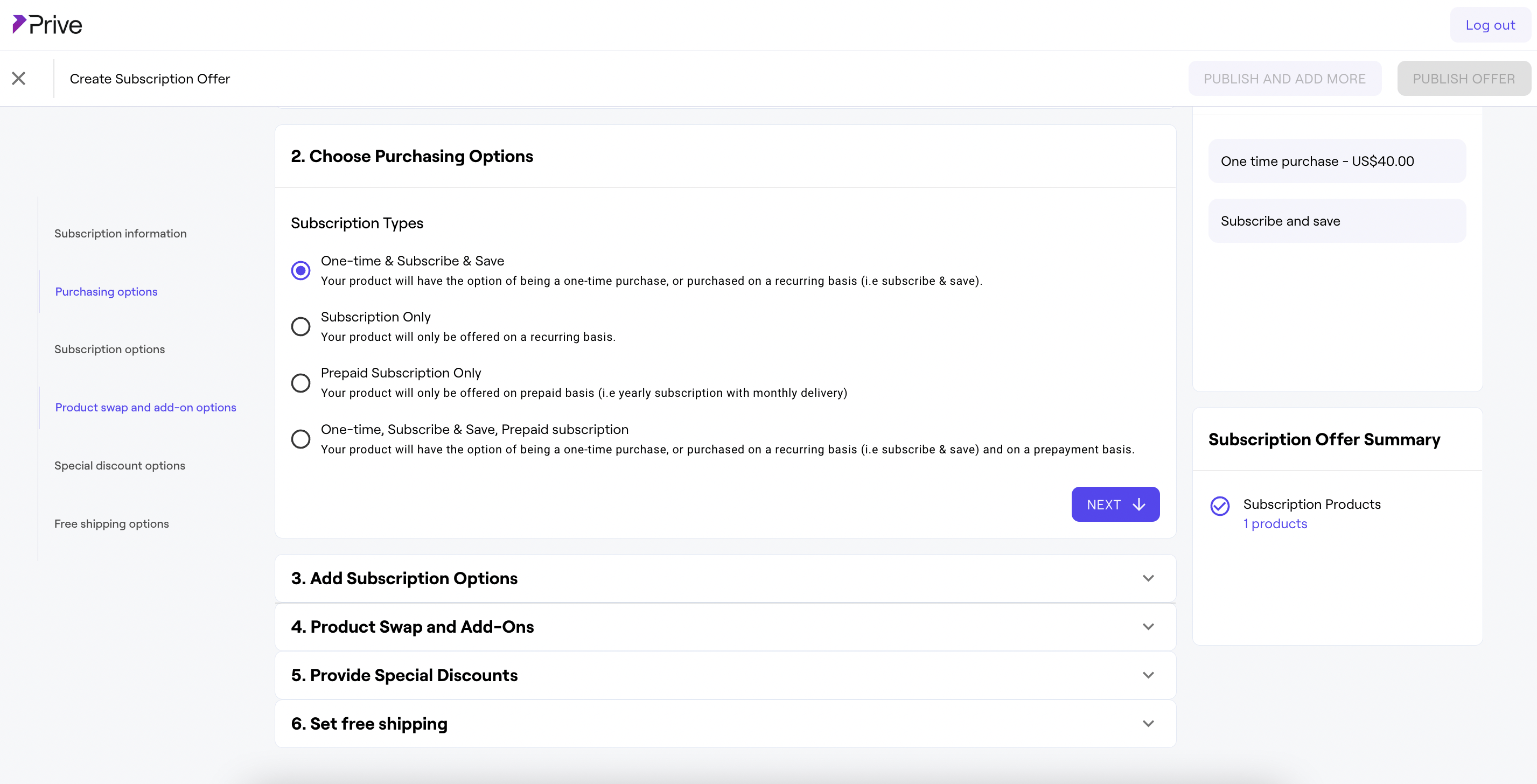Select the Subscribe and save preview option
Viewport: 1537px width, 784px height.
[x=1337, y=221]
